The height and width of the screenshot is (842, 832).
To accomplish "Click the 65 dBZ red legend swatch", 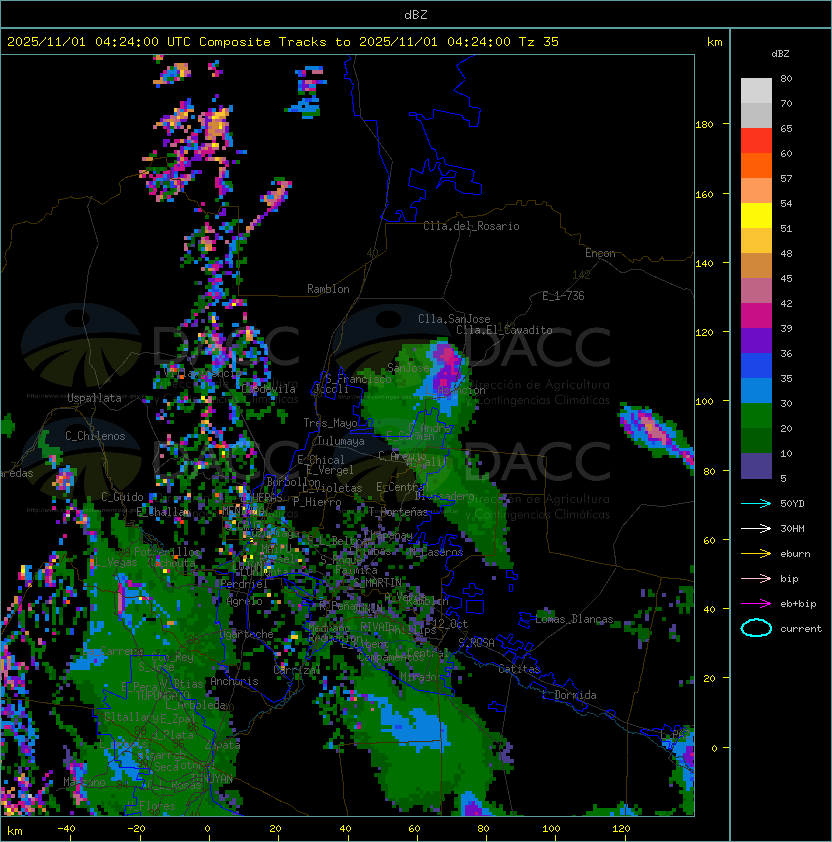I will click(756, 141).
